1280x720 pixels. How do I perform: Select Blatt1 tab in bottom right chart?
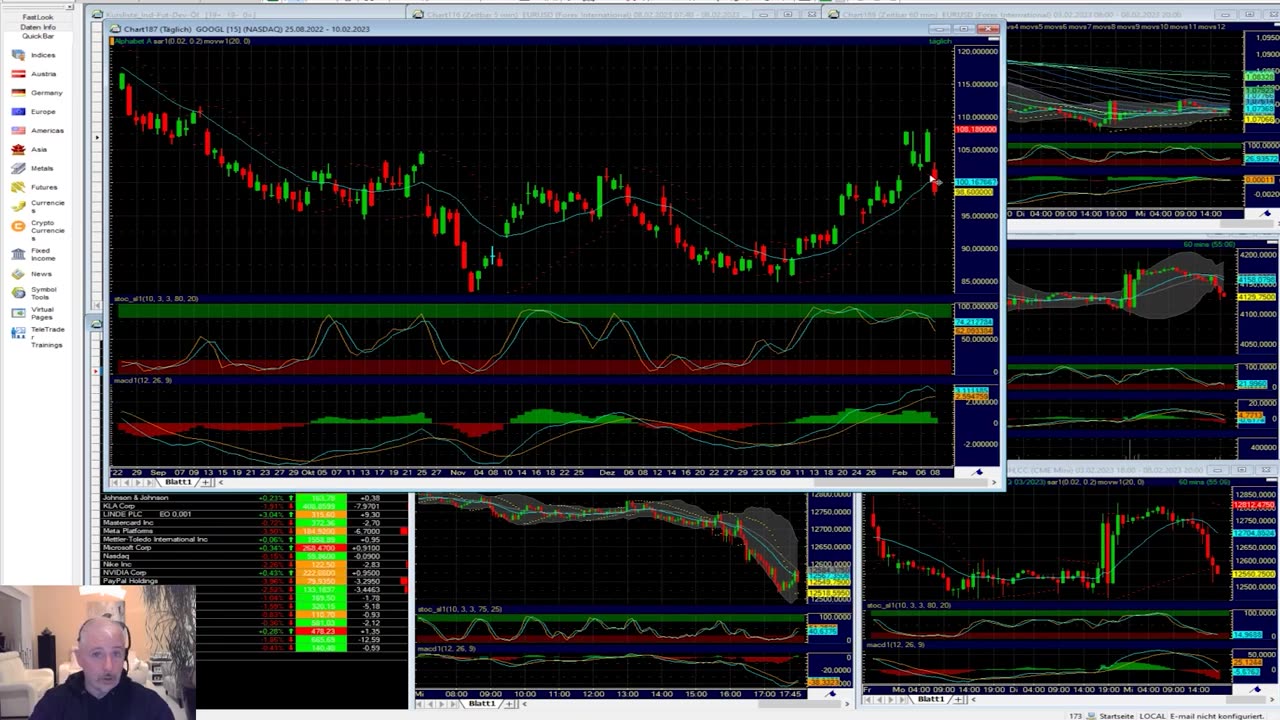click(x=930, y=699)
